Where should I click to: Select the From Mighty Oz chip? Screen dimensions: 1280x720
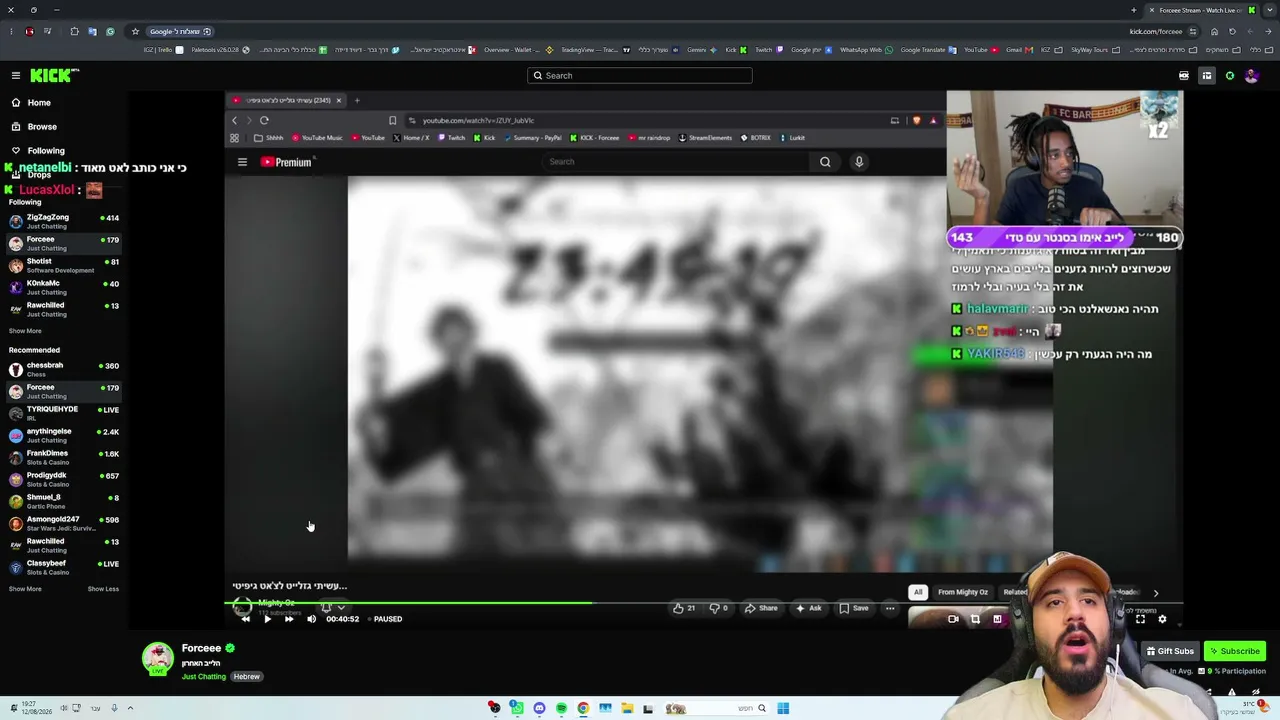pyautogui.click(x=963, y=592)
